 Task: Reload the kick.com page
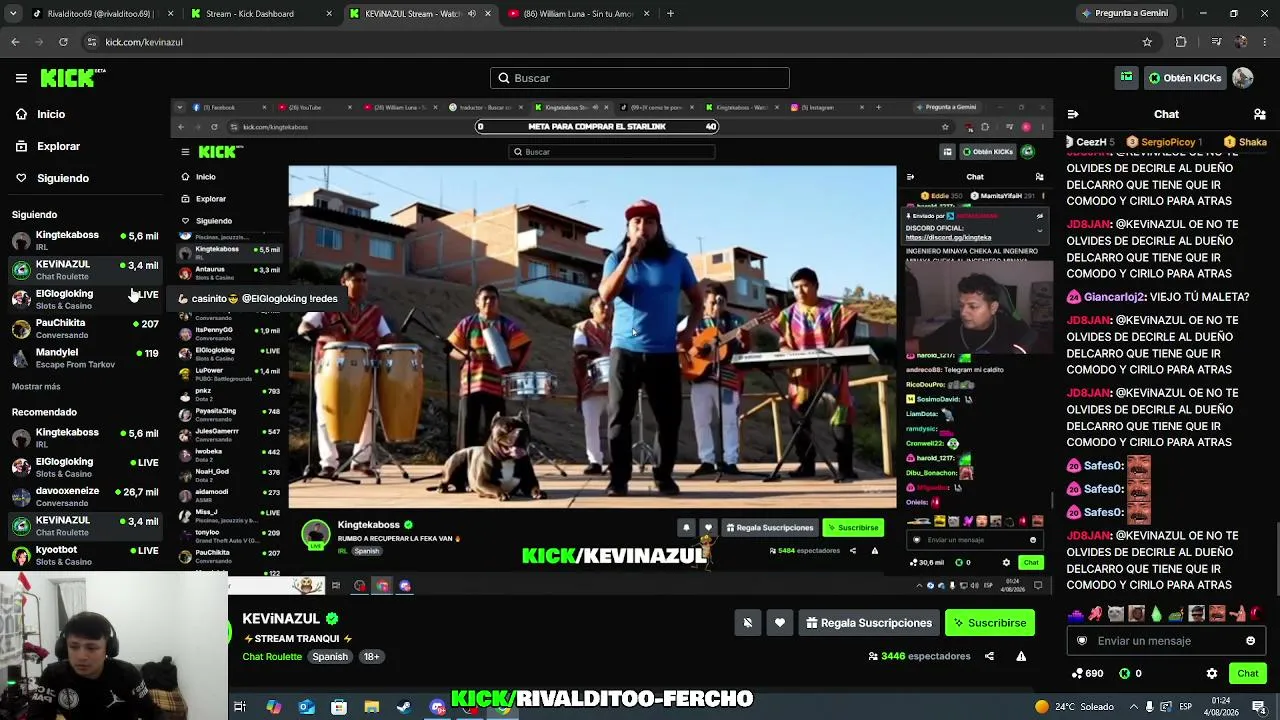(x=63, y=42)
